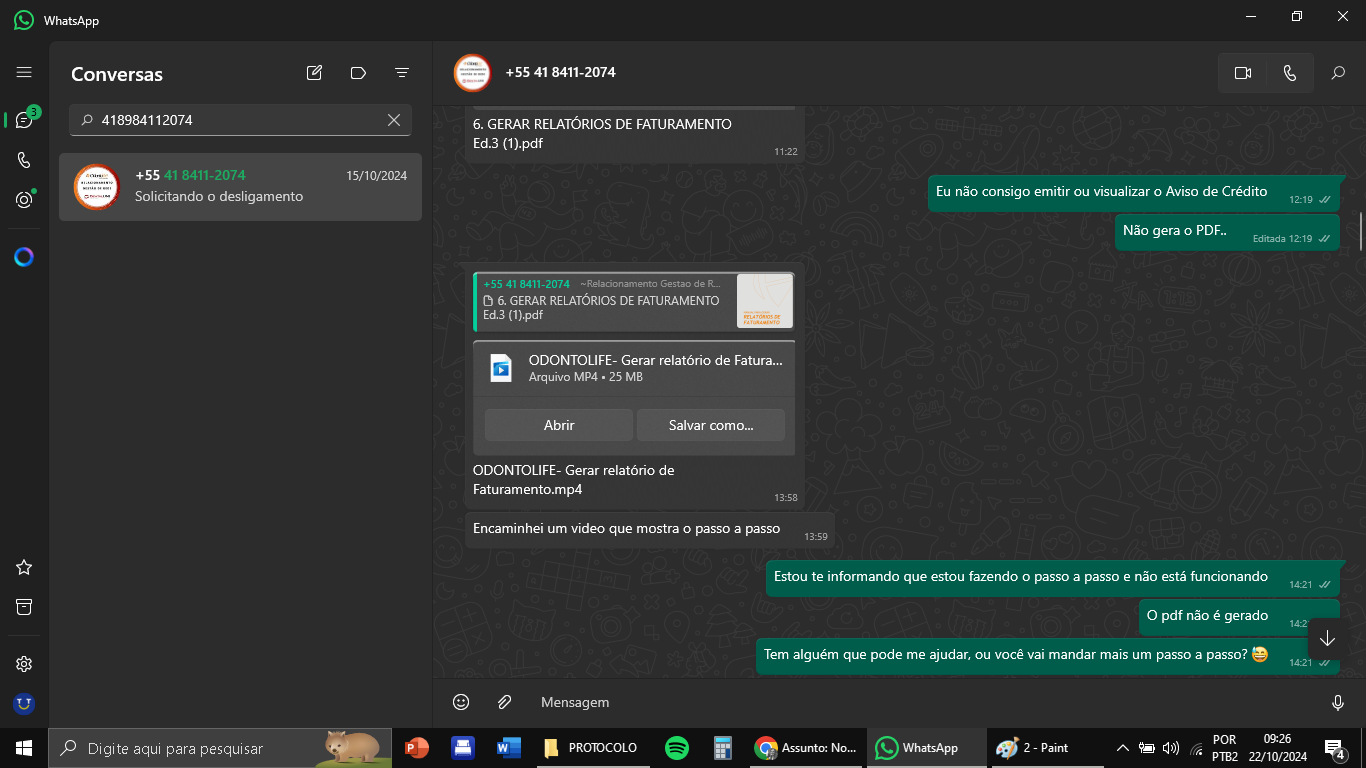Clear the search field text
1366x768 pixels.
394,120
